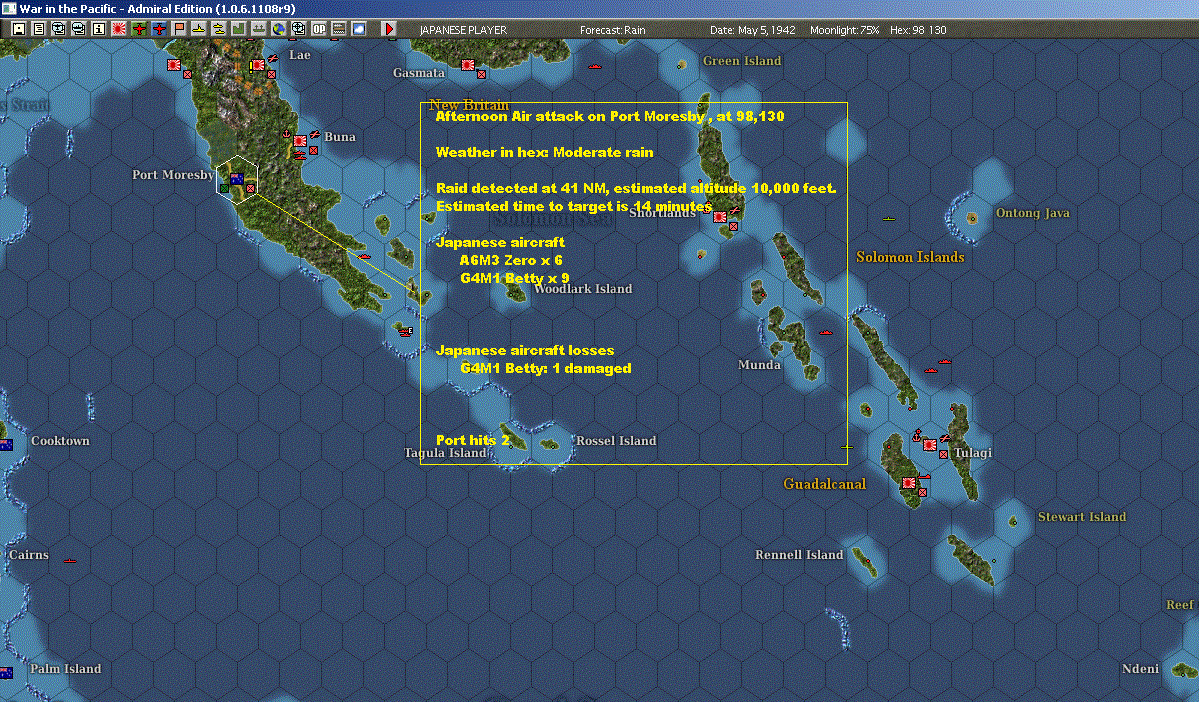Image resolution: width=1199 pixels, height=702 pixels.
Task: Select the Japanese flag base at Gasmata
Action: click(468, 65)
